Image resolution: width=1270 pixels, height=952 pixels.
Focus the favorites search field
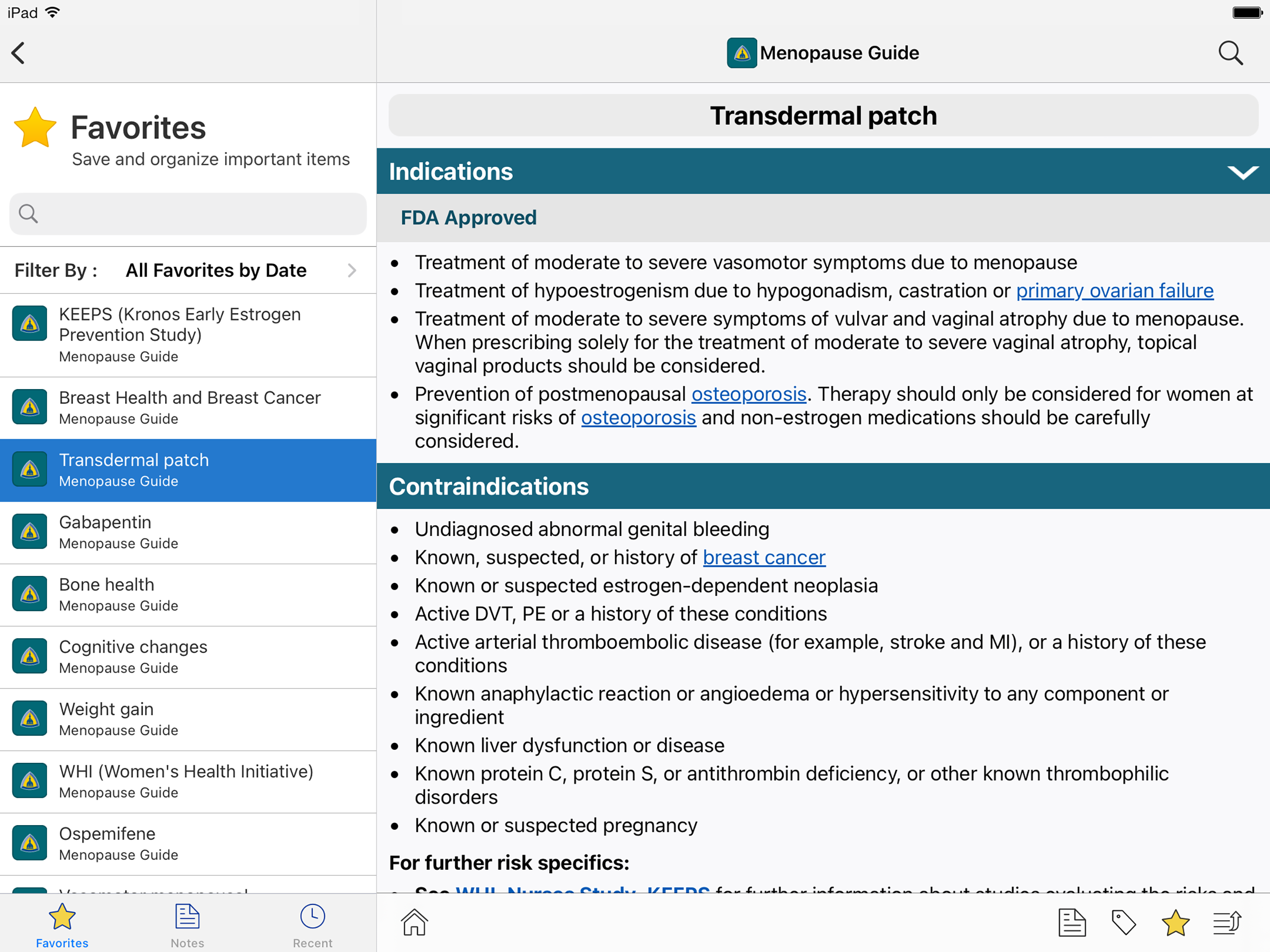pos(188,214)
